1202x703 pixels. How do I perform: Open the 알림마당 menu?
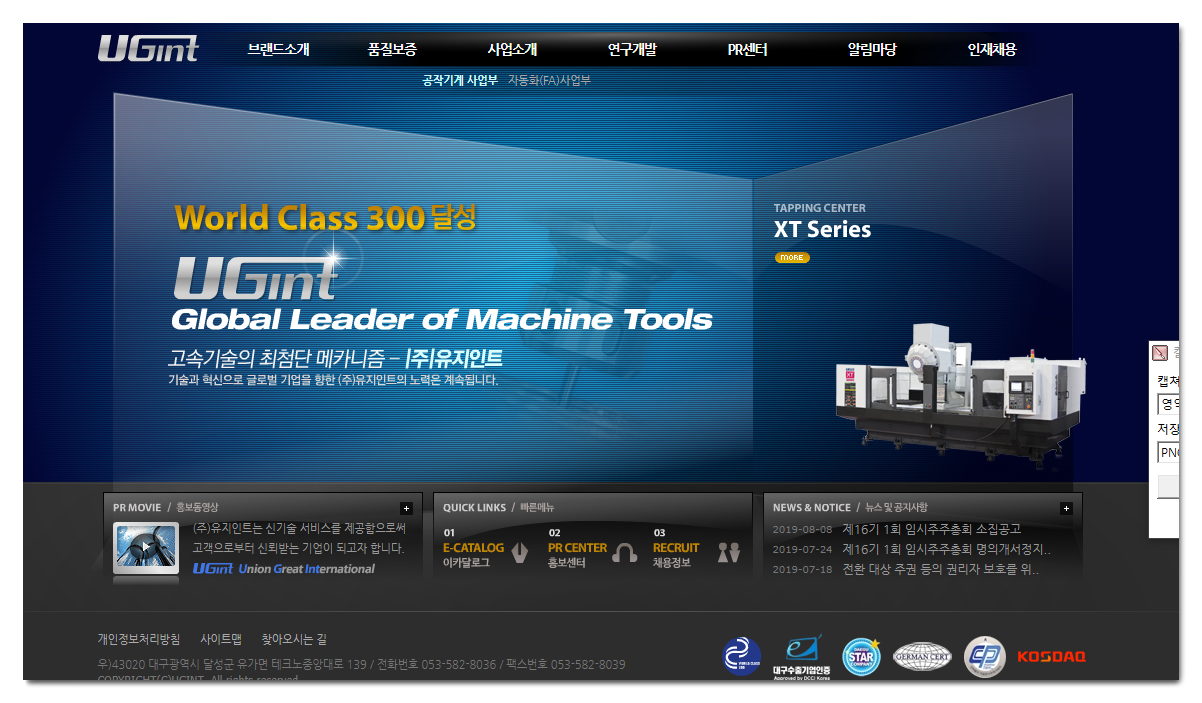click(872, 49)
